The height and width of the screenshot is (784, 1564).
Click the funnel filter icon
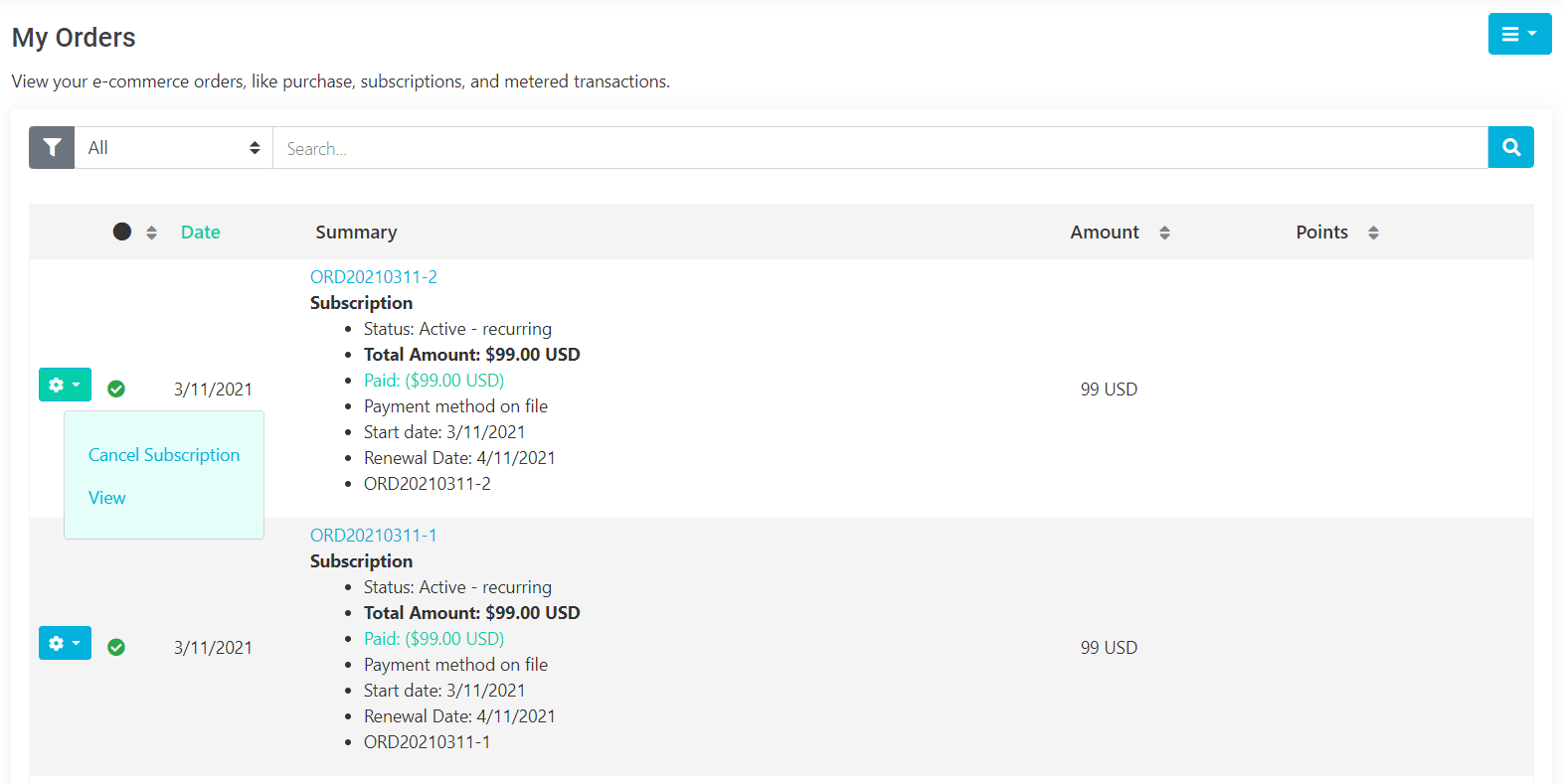point(52,148)
